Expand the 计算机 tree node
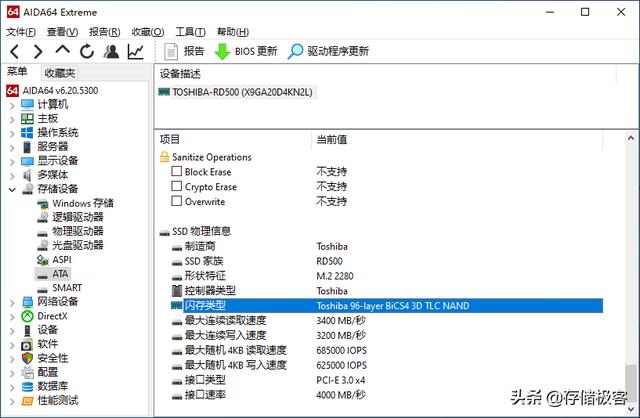The width and height of the screenshot is (640, 418). pyautogui.click(x=12, y=105)
